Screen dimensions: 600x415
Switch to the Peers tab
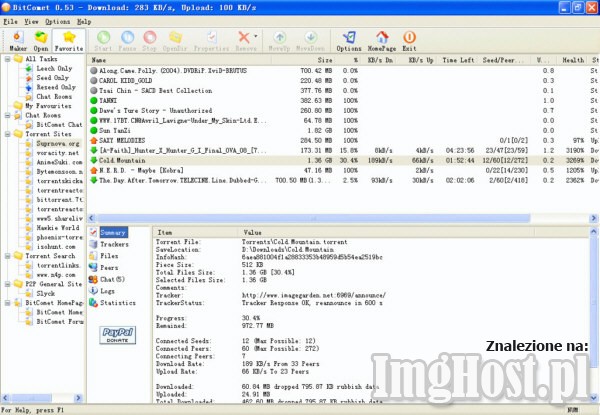point(109,268)
